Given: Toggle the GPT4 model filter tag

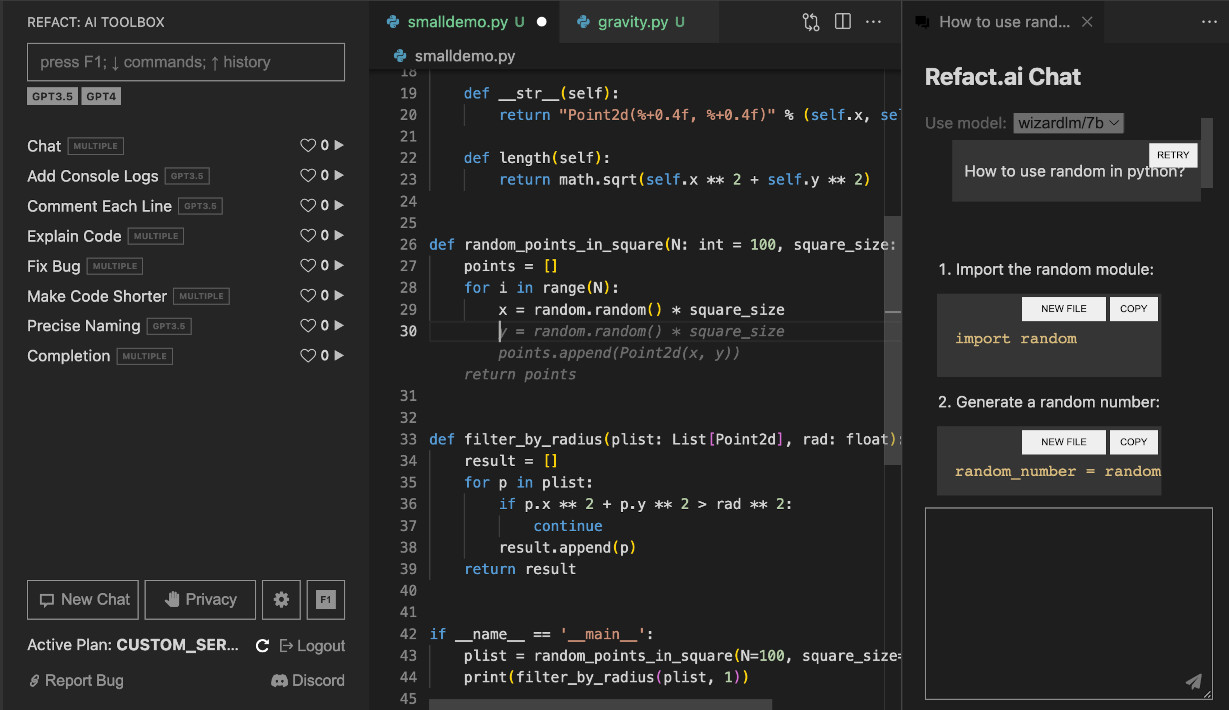Looking at the screenshot, I should [101, 97].
